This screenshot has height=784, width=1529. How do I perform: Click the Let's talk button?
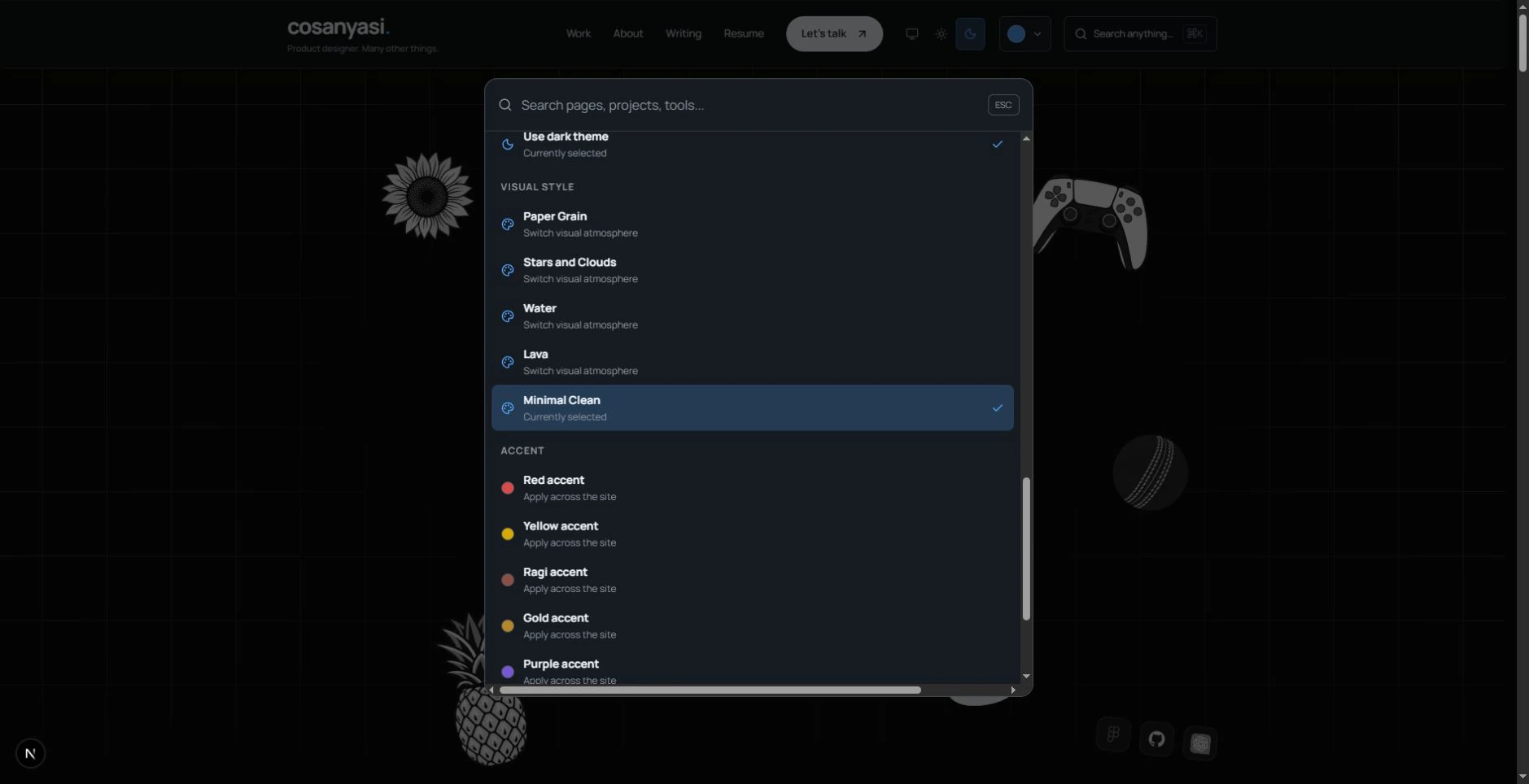[x=833, y=33]
